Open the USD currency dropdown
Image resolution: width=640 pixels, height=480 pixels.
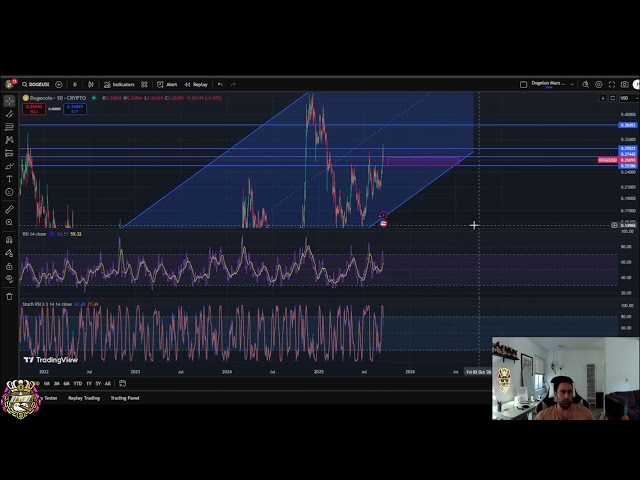[625, 98]
